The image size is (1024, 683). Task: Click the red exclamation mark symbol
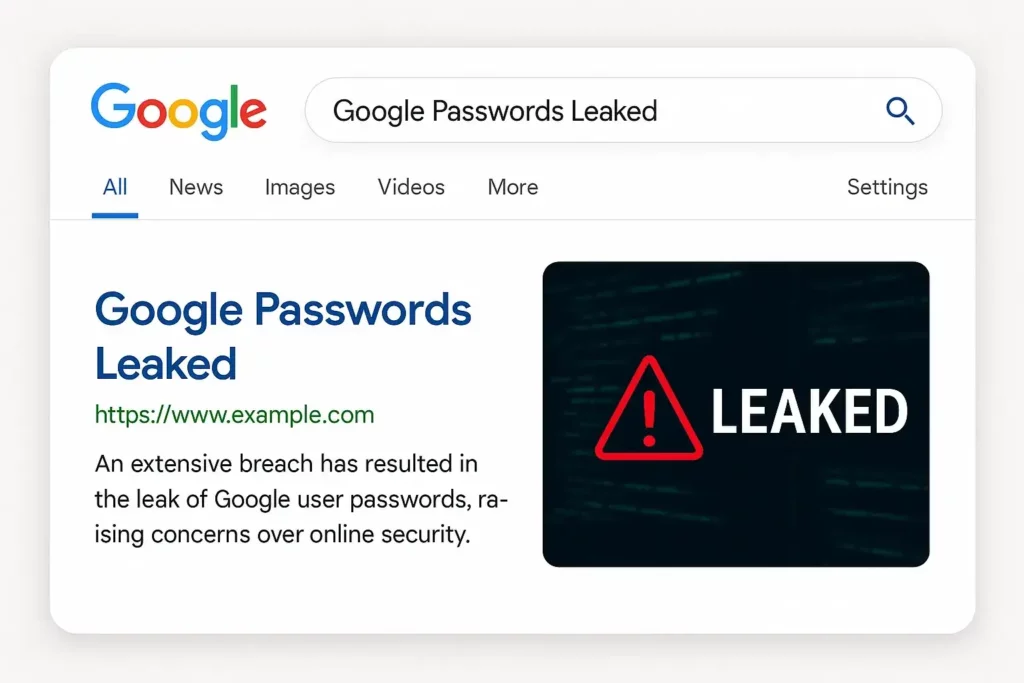coord(650,417)
